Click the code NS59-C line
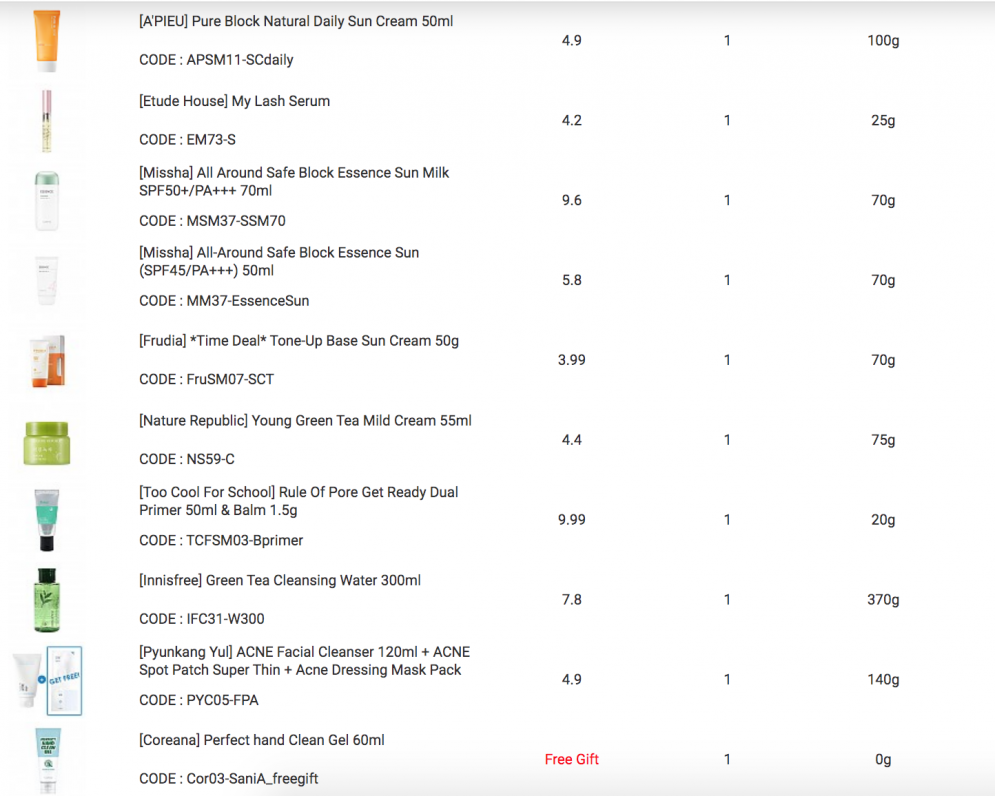The height and width of the screenshot is (796, 995). 187,459
